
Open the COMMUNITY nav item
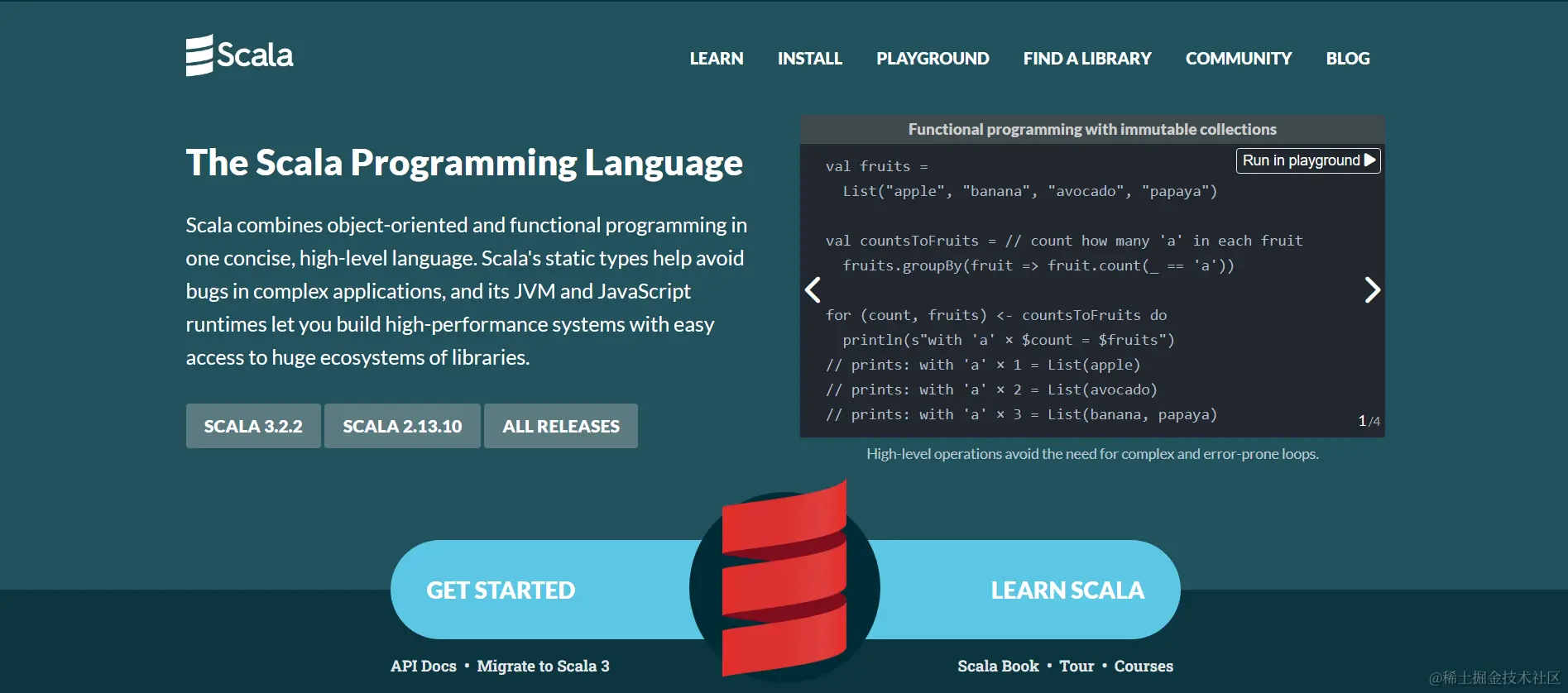(x=1239, y=59)
